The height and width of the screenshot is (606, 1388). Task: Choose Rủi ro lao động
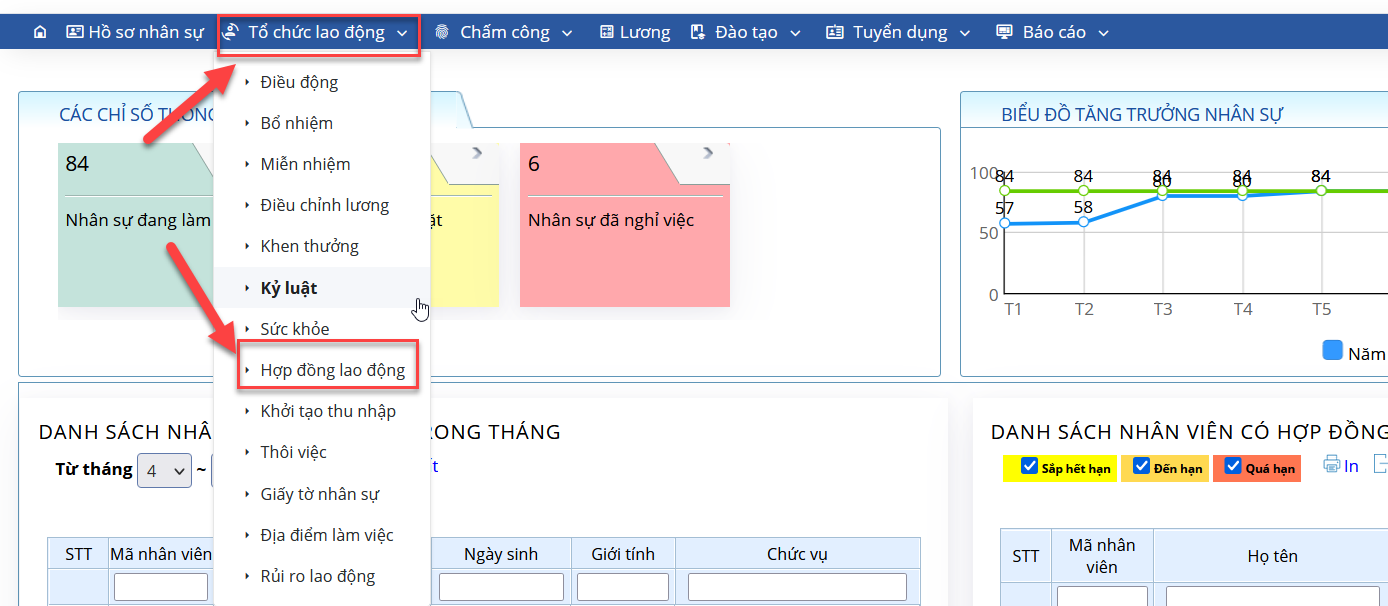(322, 576)
